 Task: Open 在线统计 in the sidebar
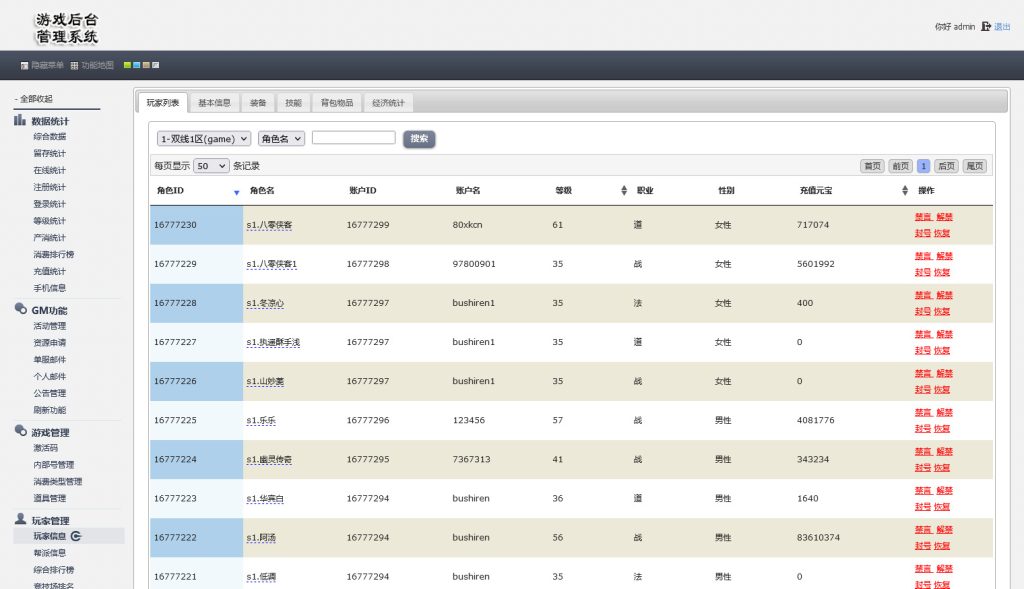(50, 170)
